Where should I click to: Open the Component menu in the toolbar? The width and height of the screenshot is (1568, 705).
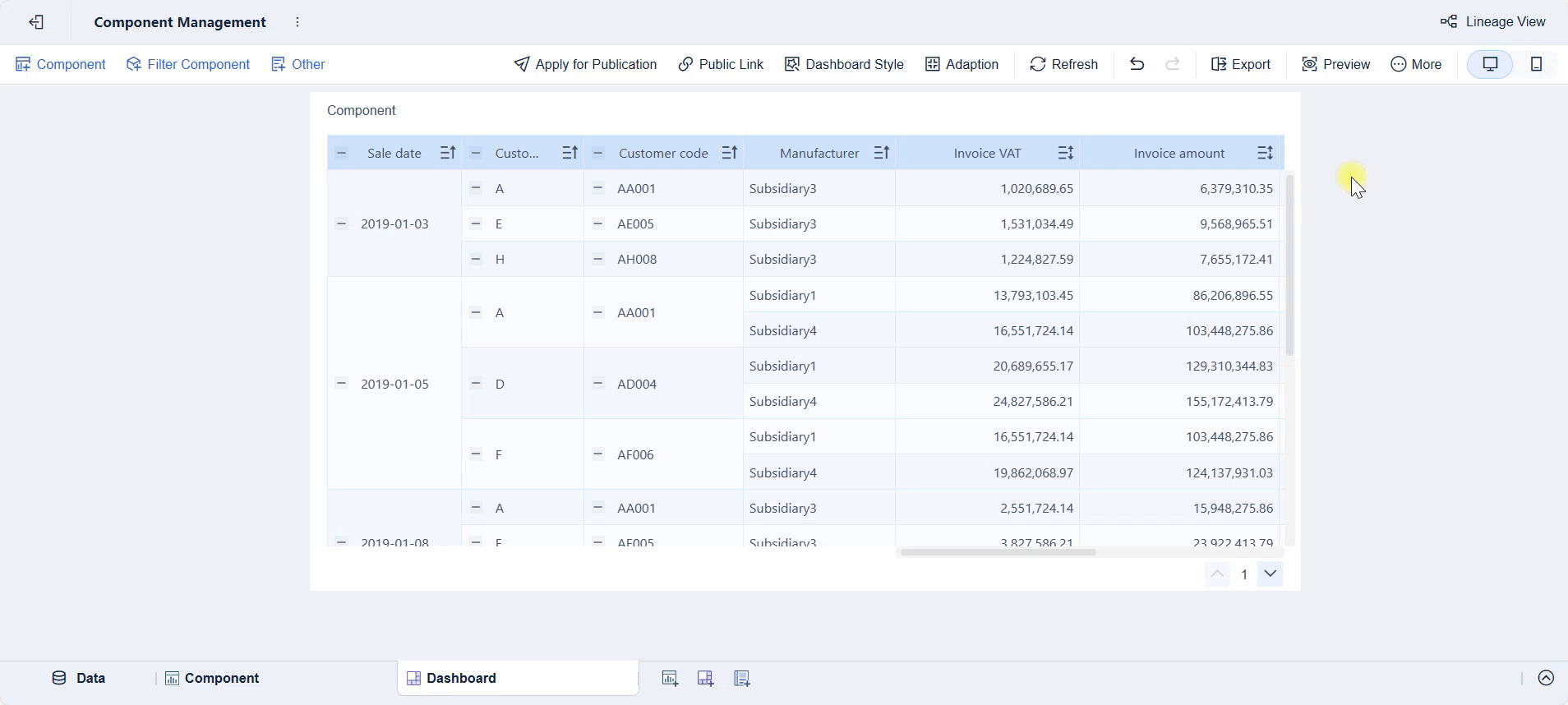coord(61,64)
